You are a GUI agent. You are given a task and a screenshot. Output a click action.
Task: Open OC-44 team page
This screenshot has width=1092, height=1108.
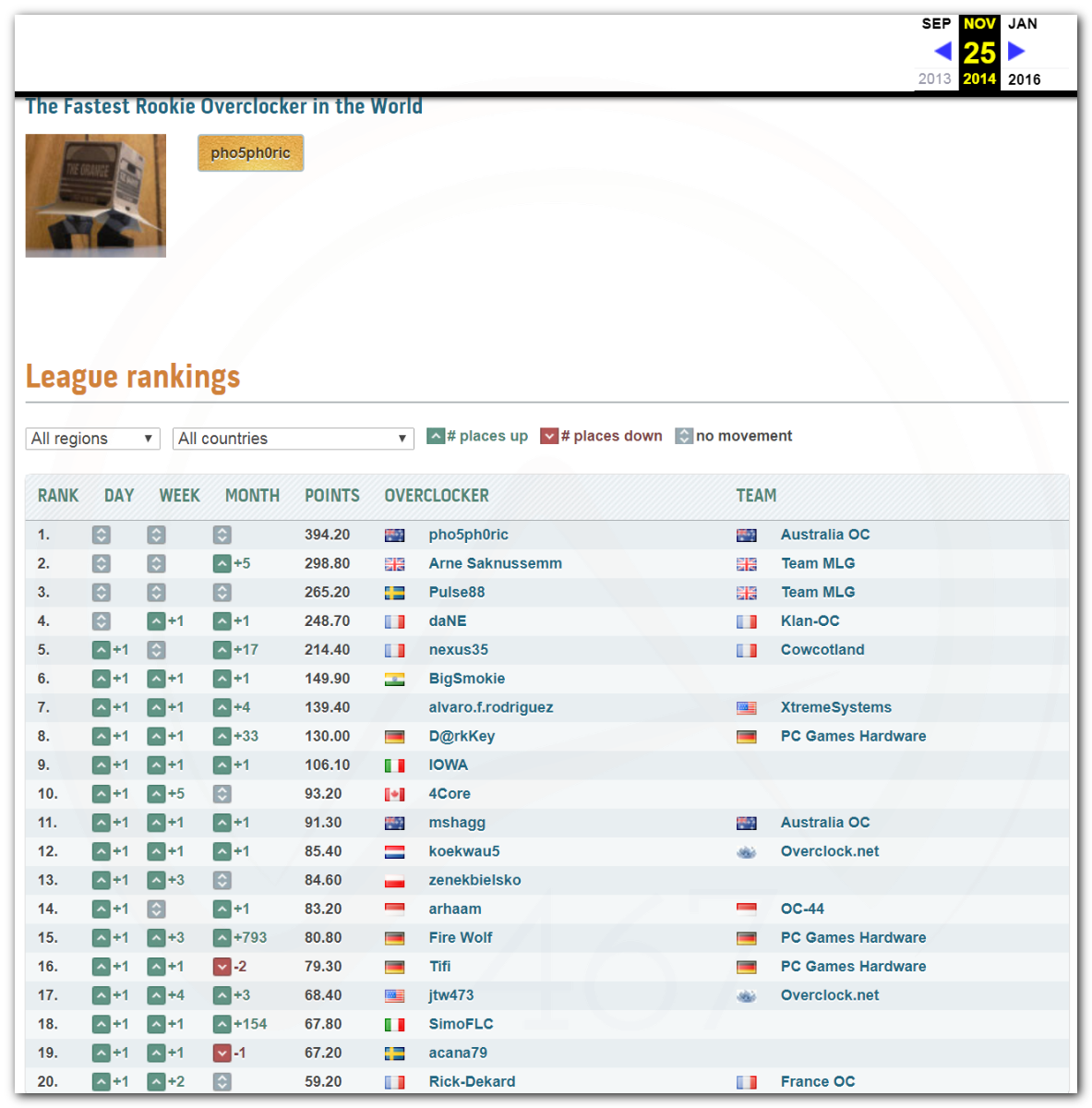coord(802,909)
